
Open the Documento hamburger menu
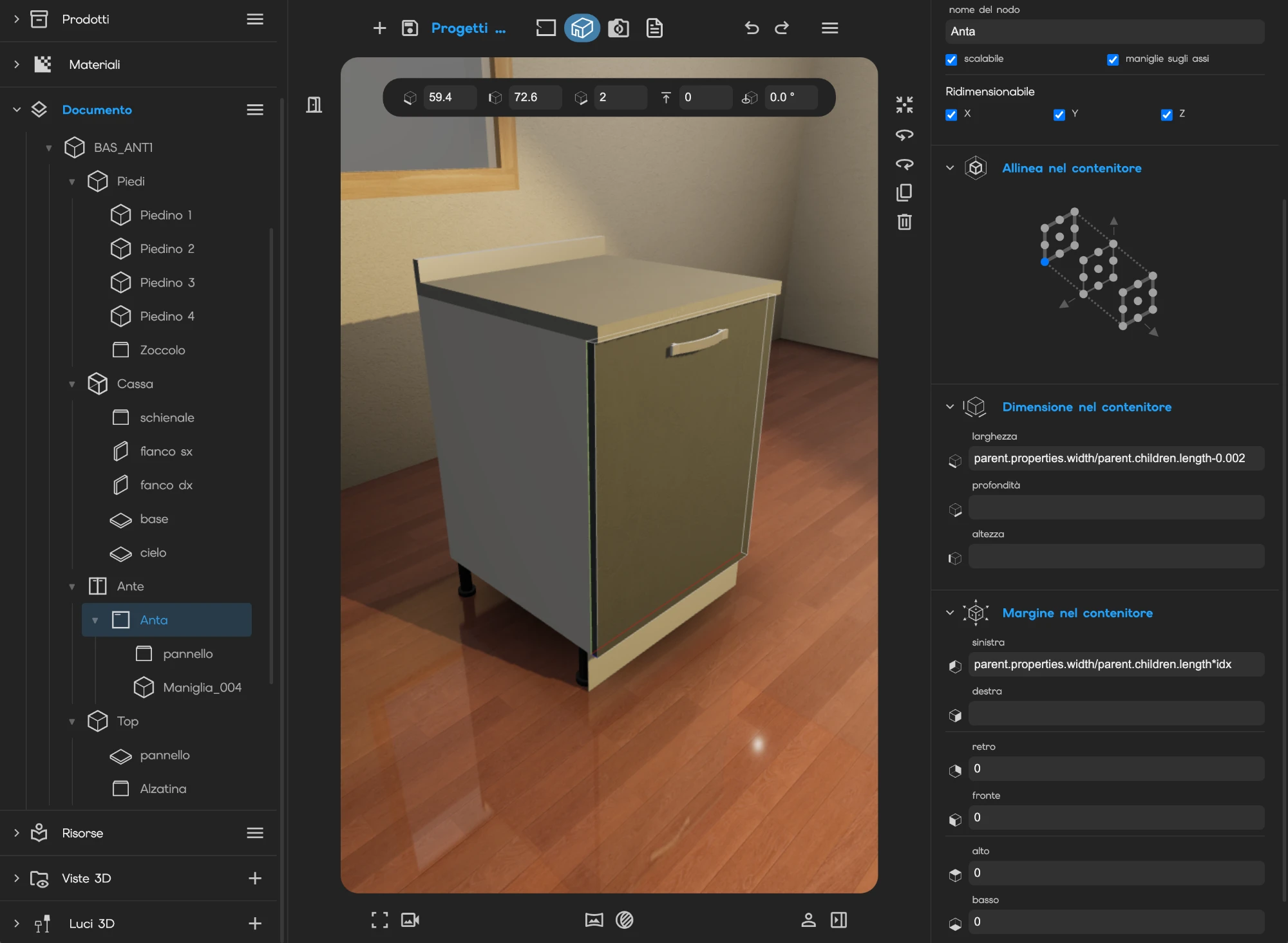[255, 110]
